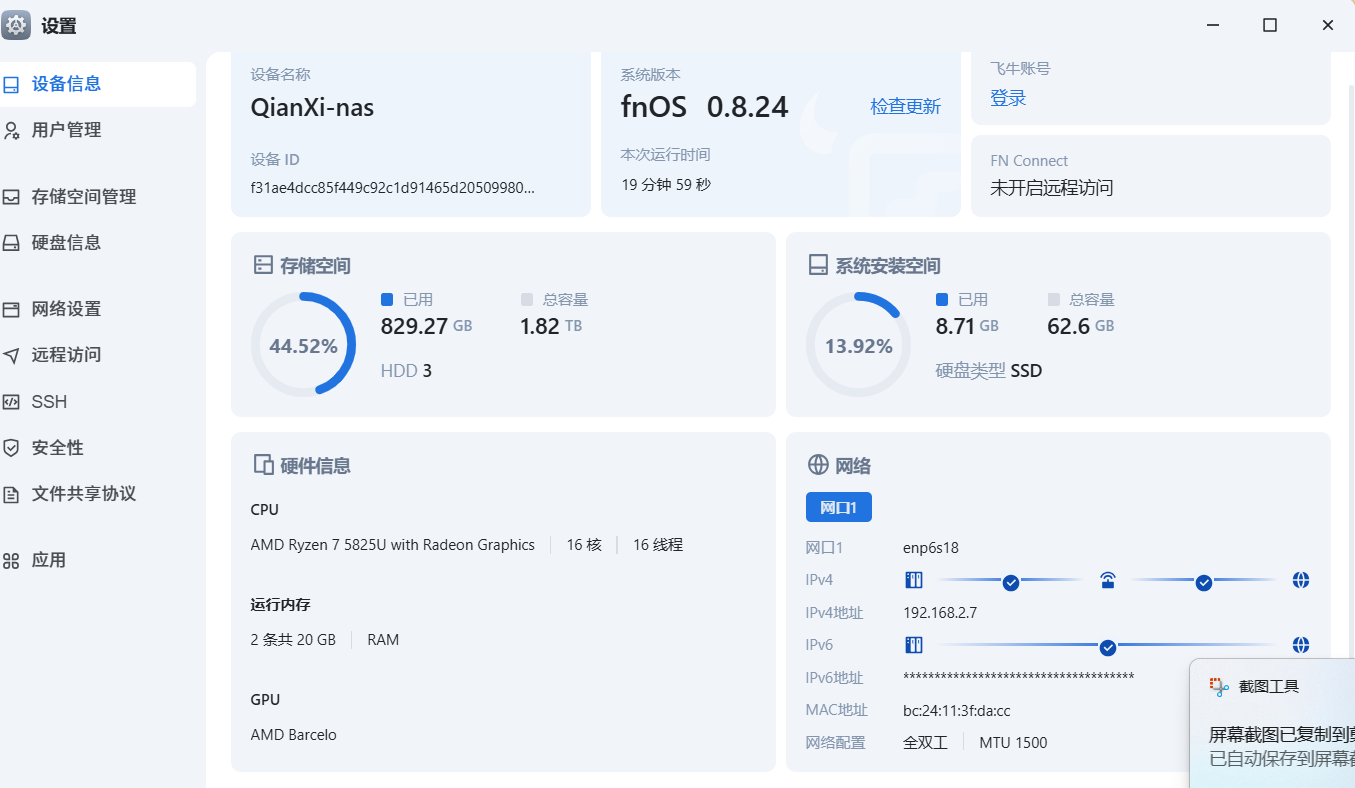Click the 系统安装空间 heading icon
This screenshot has height=788, width=1355.
818,265
